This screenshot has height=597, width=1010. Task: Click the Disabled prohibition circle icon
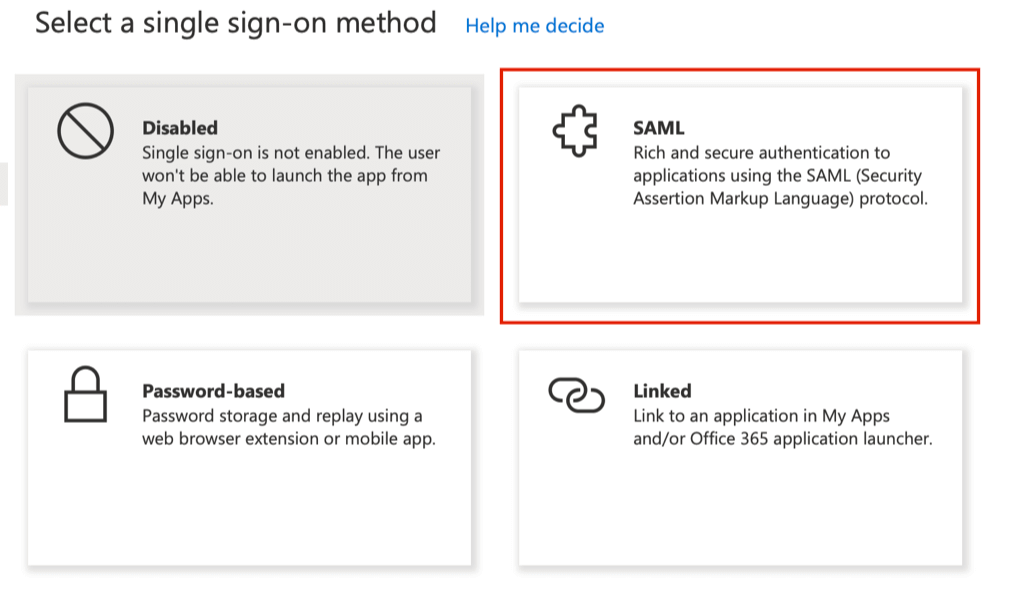[86, 131]
